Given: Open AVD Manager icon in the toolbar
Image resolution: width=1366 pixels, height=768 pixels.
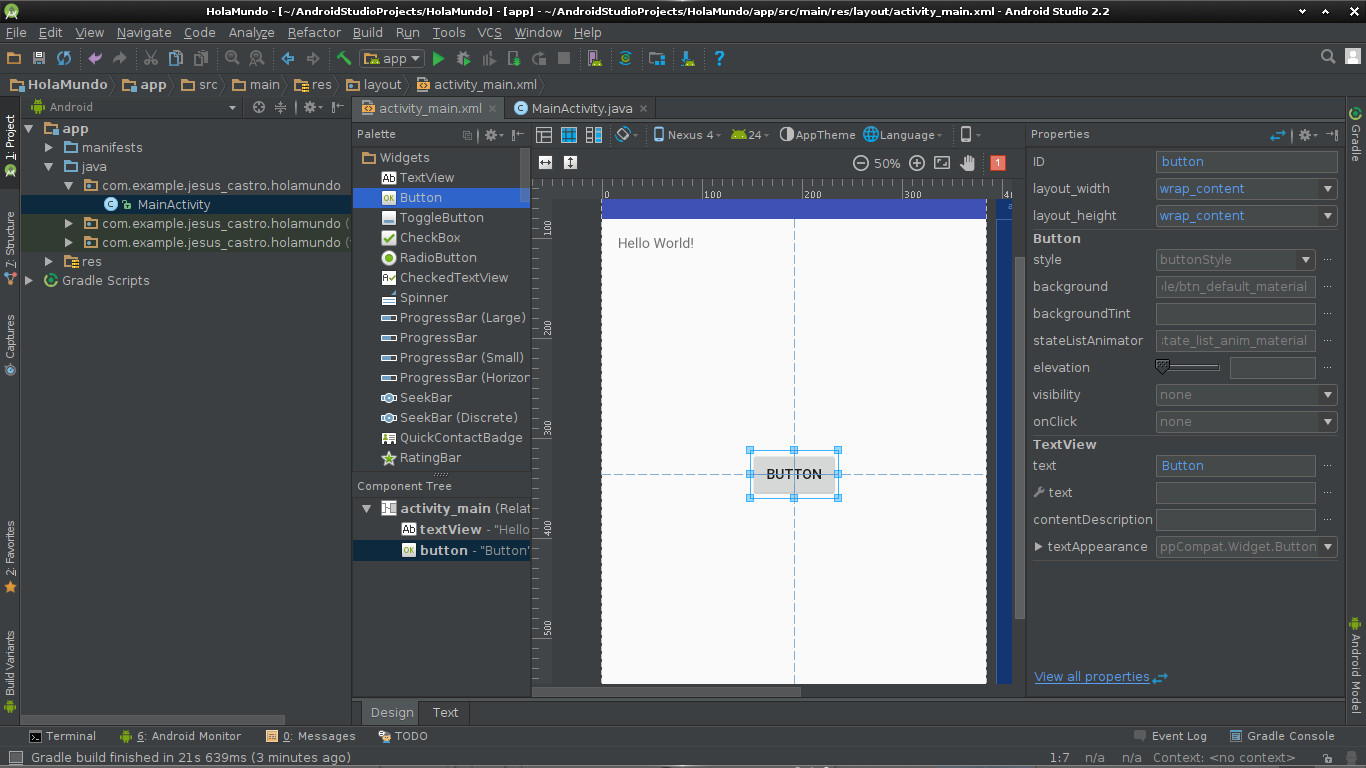Looking at the screenshot, I should [594, 58].
